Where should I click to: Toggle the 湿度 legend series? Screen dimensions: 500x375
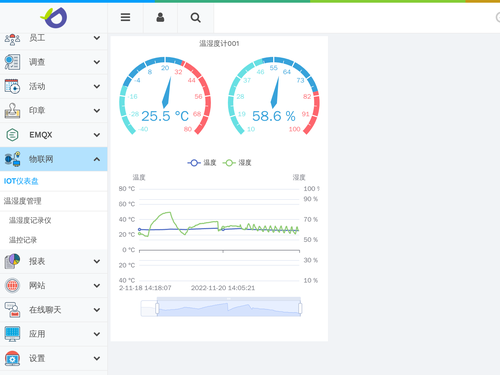(237, 163)
